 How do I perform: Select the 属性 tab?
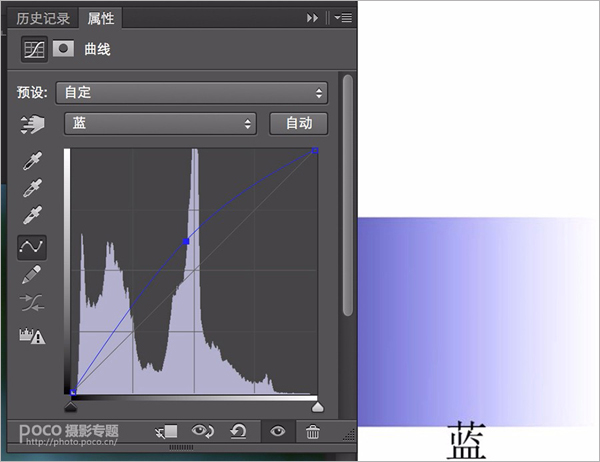(x=101, y=18)
